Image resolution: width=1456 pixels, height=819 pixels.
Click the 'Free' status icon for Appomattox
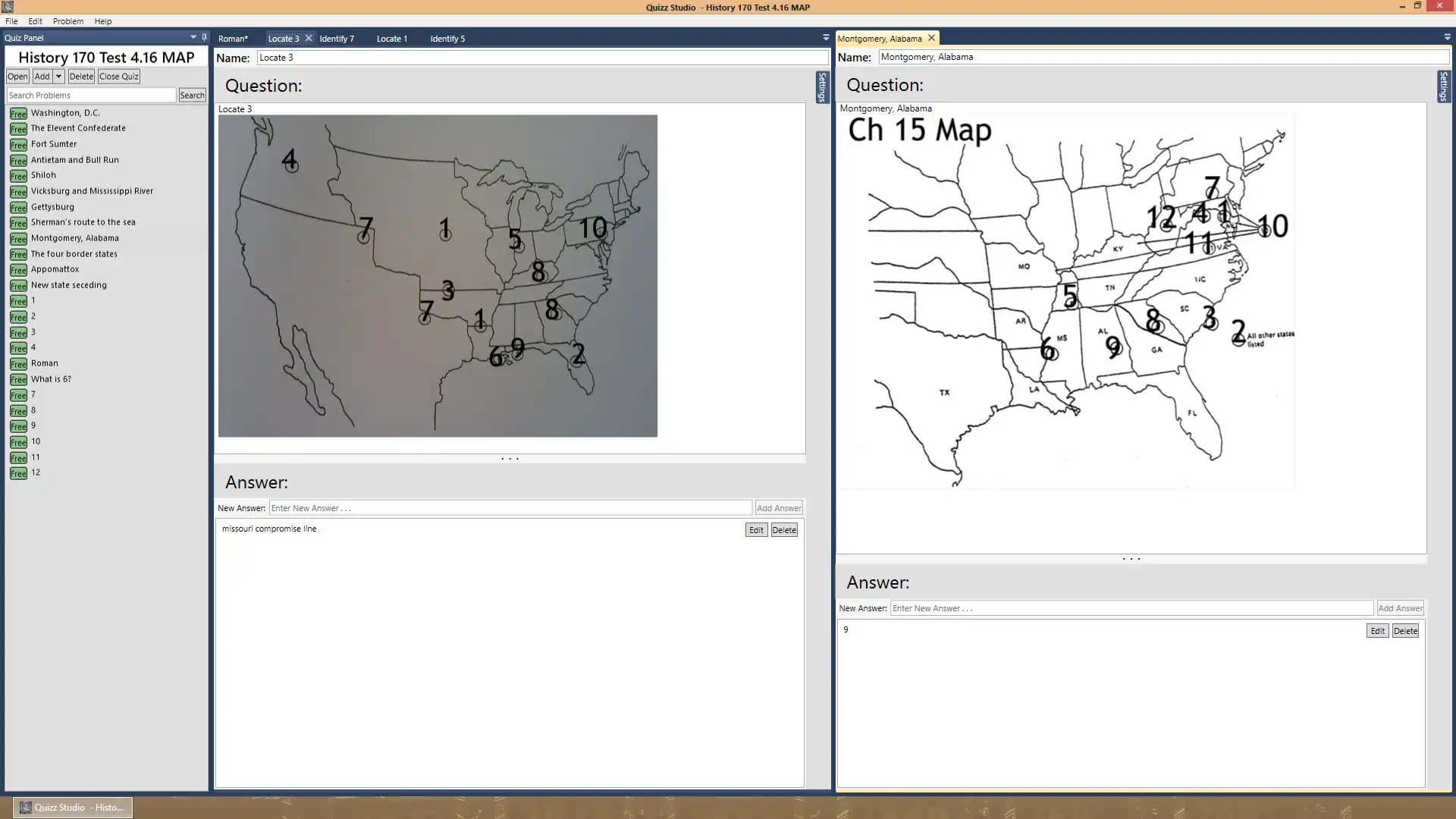(x=18, y=269)
